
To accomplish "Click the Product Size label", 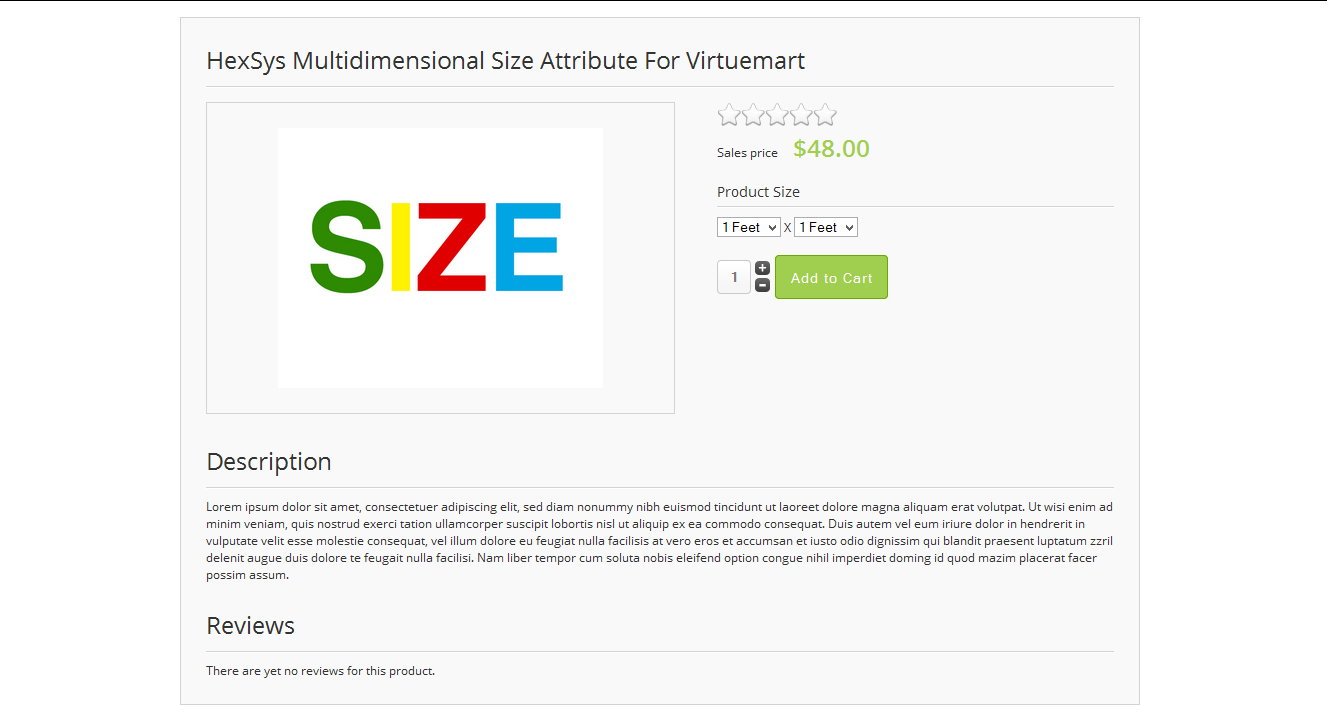I will 758,192.
